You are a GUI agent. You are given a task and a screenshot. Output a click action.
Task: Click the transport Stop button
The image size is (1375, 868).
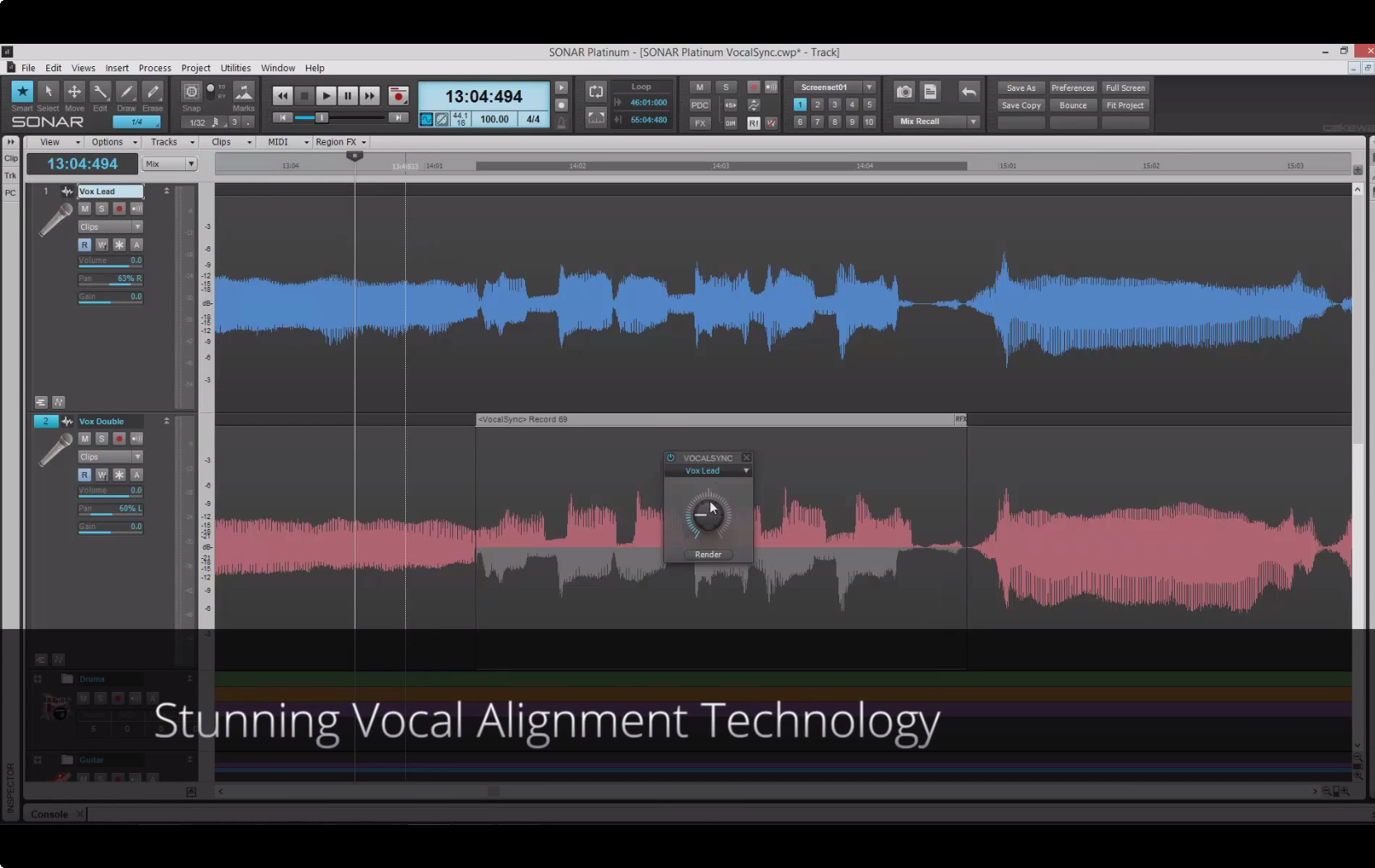click(304, 96)
